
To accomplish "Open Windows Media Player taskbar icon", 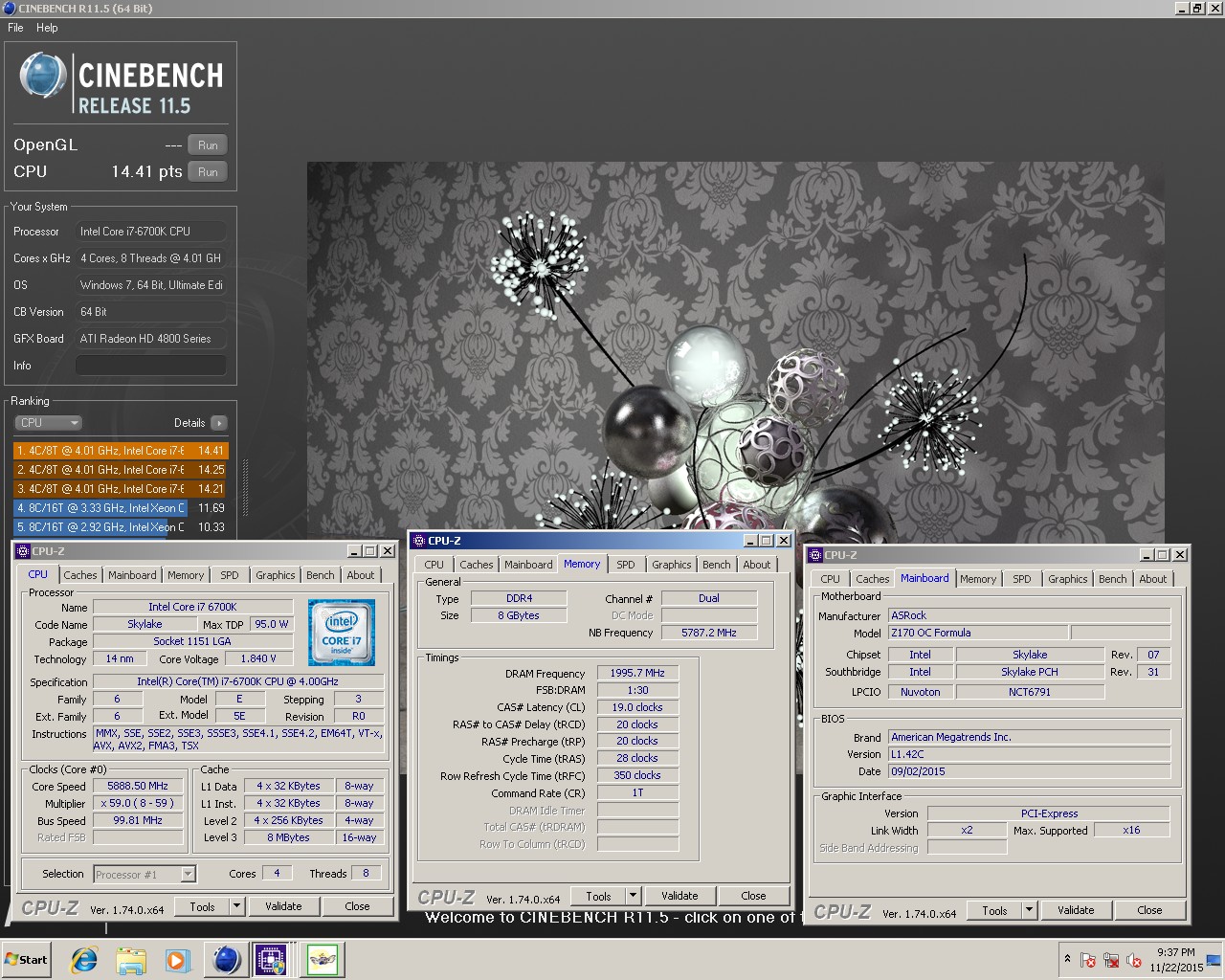I will [178, 959].
